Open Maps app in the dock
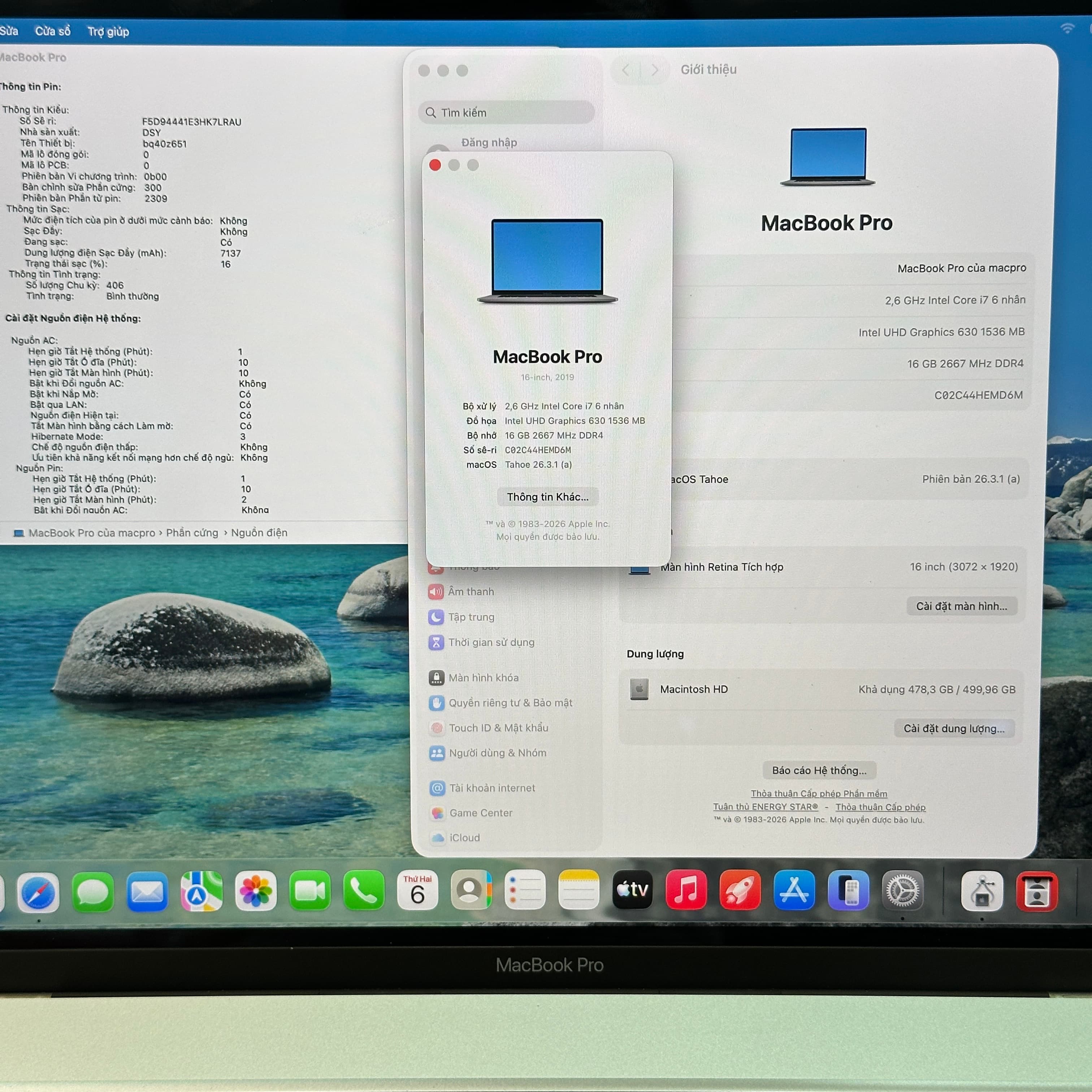Screen dimensions: 1092x1092 click(x=201, y=891)
